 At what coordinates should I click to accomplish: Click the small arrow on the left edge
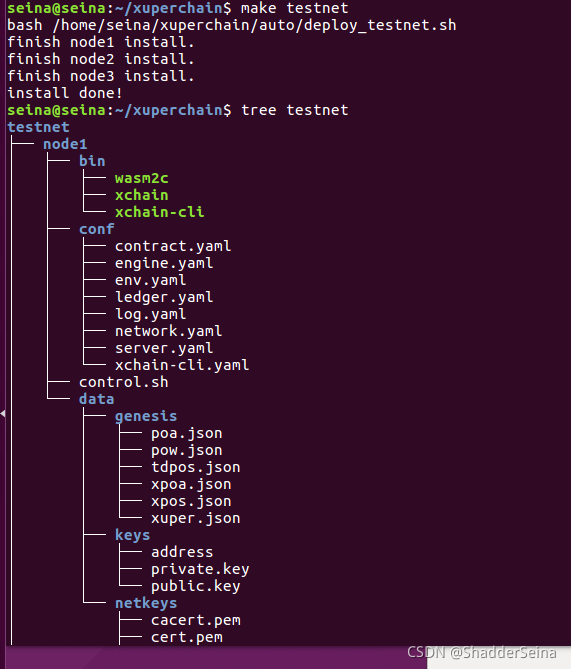(3, 413)
